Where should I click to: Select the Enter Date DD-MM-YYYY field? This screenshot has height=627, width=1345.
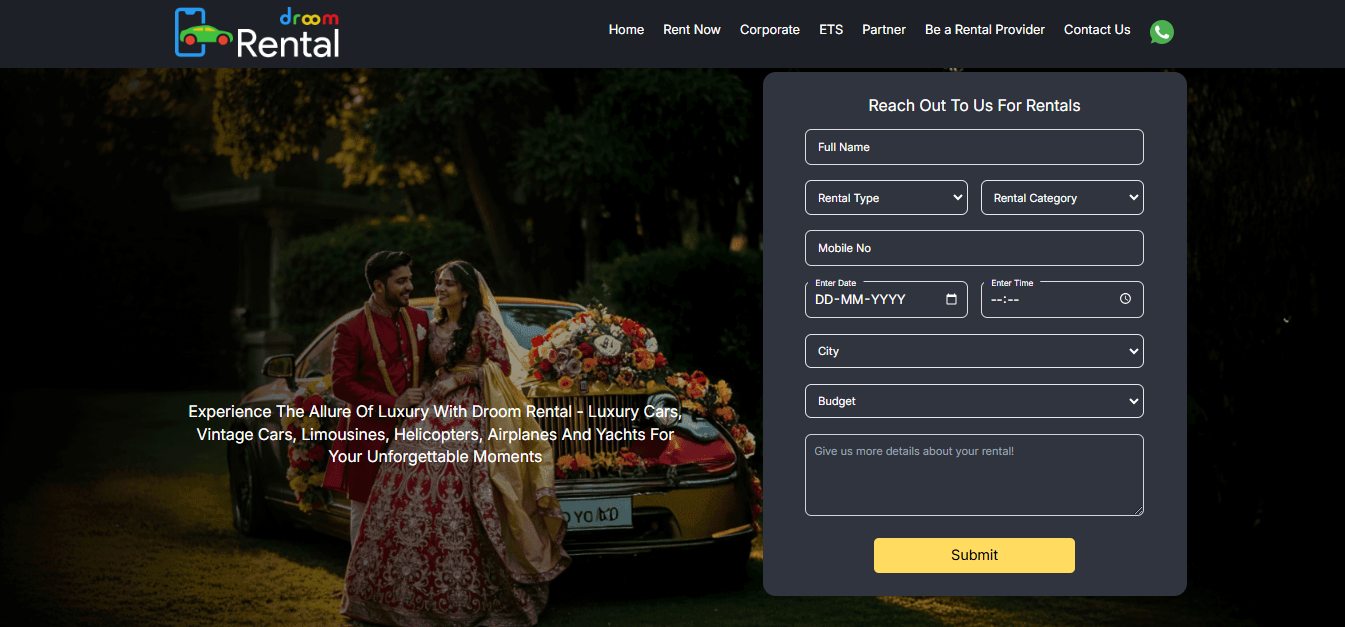pyautogui.click(x=886, y=299)
